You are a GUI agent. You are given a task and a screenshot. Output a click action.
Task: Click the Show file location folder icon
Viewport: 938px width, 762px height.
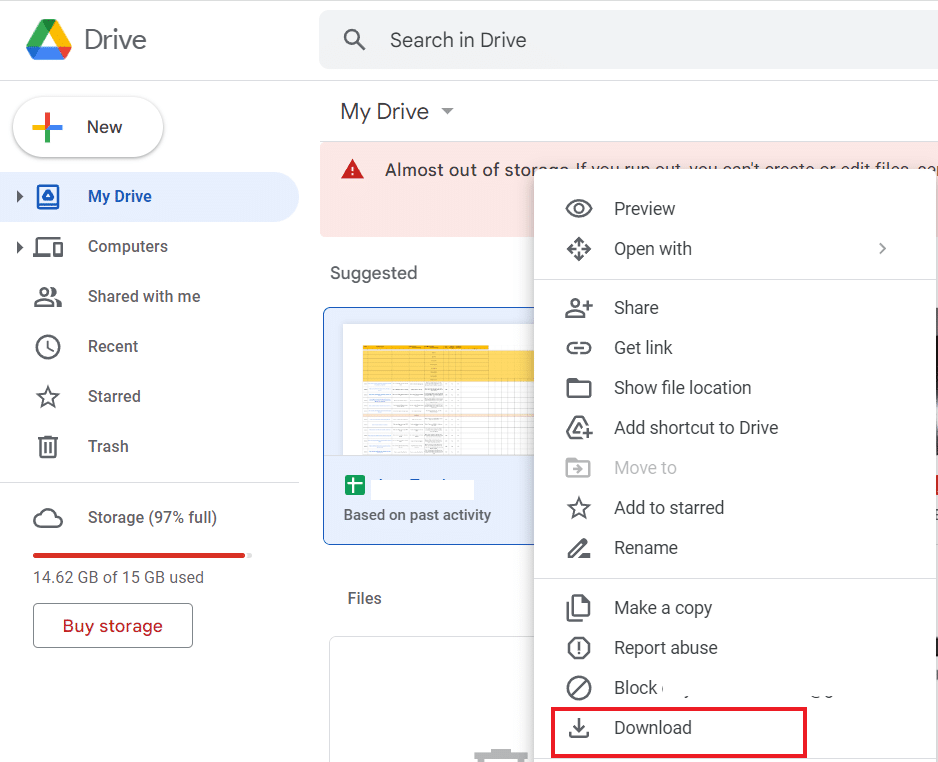pos(578,388)
